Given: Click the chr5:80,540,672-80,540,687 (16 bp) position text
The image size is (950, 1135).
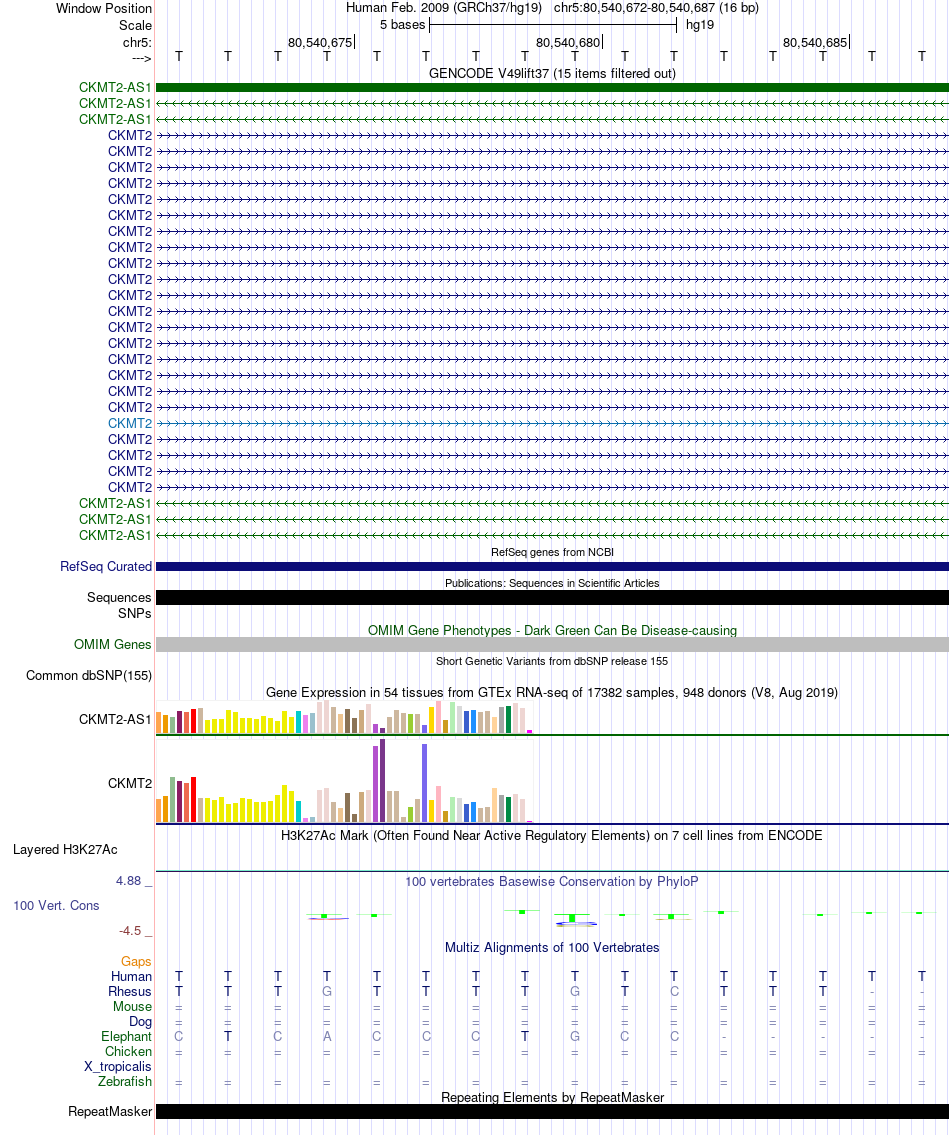Looking at the screenshot, I should coord(656,8).
